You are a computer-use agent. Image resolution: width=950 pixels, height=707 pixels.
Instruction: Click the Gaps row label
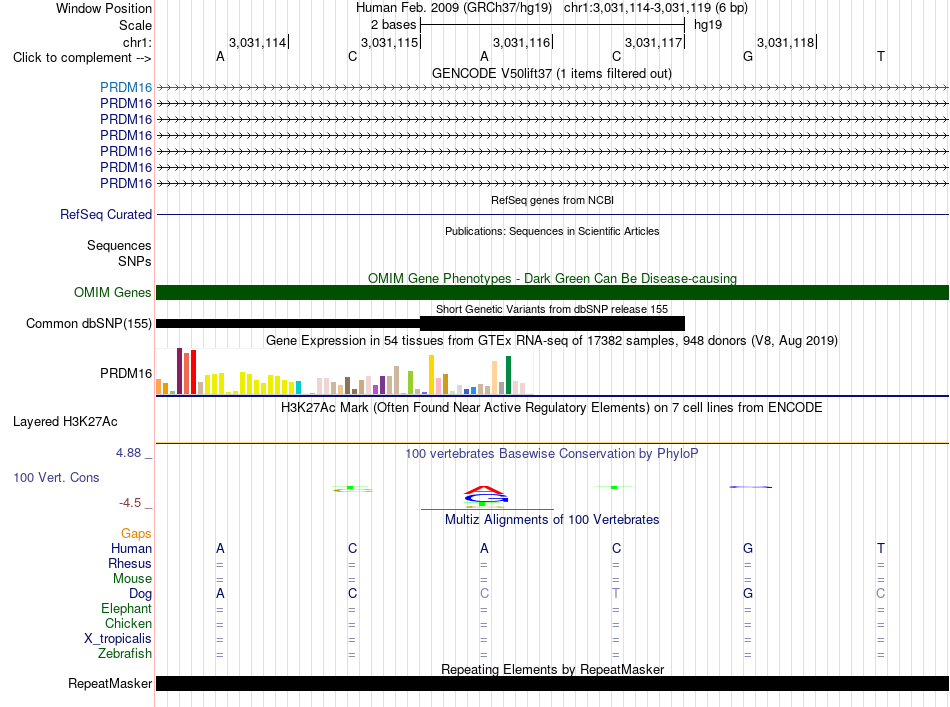pyautogui.click(x=136, y=533)
